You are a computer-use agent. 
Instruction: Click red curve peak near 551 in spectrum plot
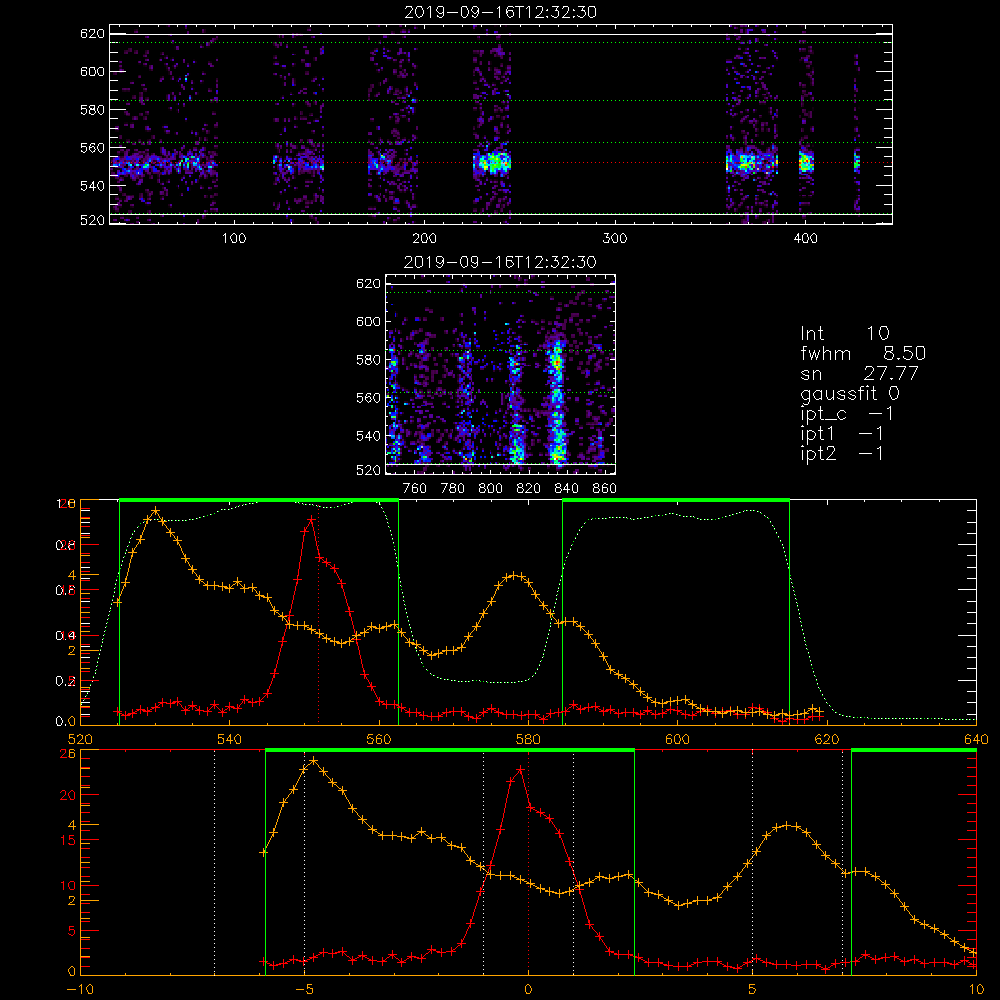(x=311, y=520)
